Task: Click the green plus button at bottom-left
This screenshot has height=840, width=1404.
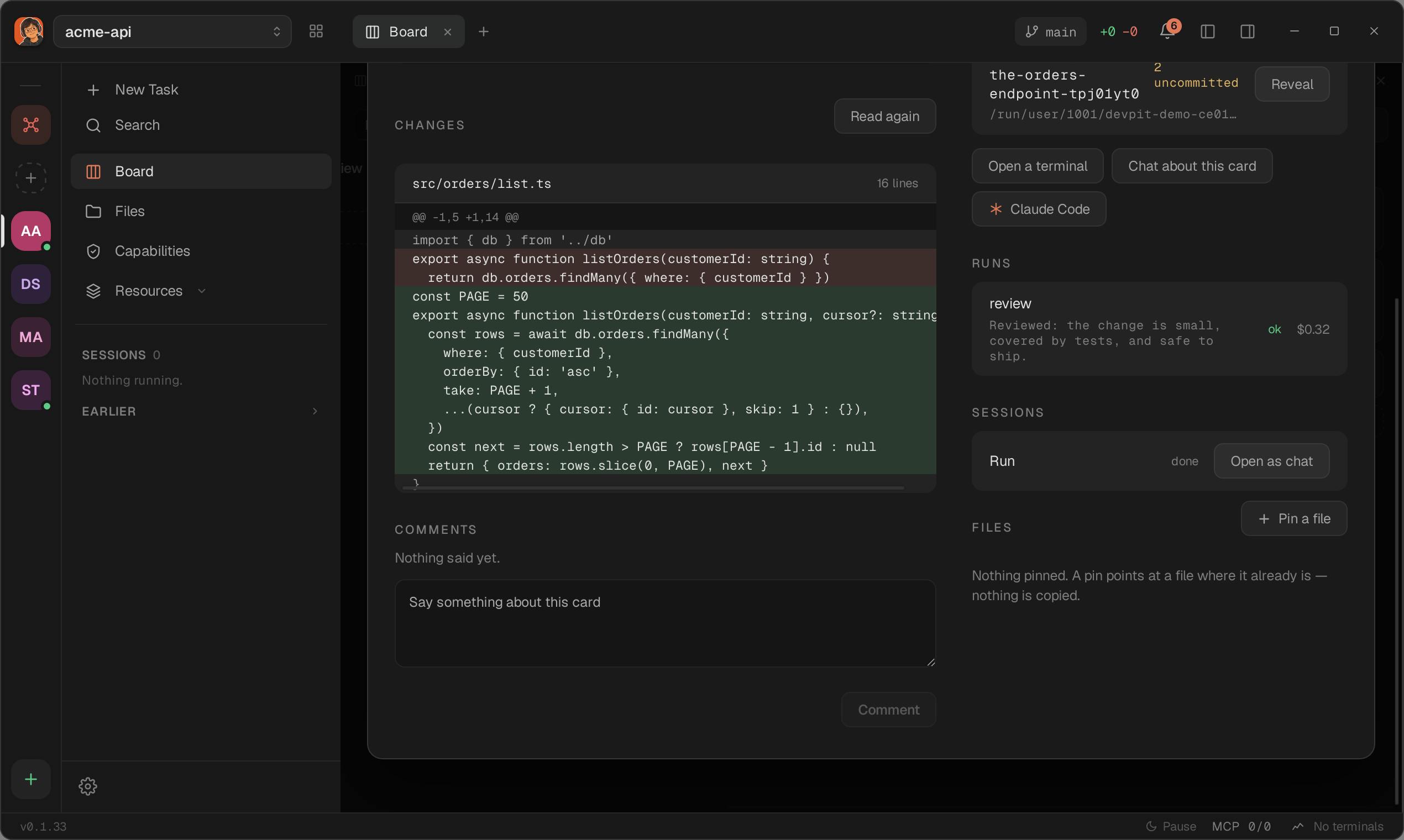Action: [x=31, y=779]
